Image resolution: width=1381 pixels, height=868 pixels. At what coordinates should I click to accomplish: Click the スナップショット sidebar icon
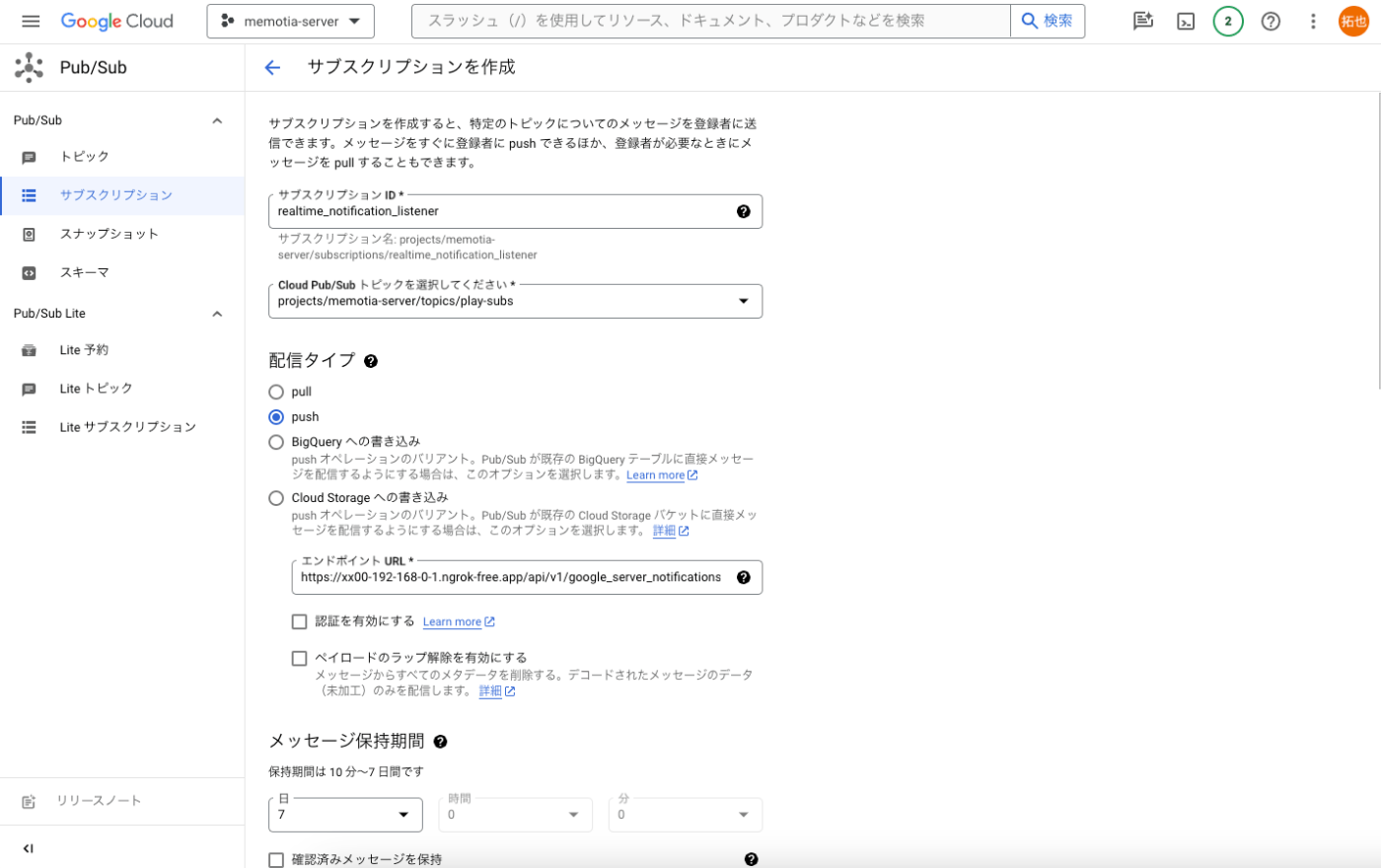coord(29,234)
